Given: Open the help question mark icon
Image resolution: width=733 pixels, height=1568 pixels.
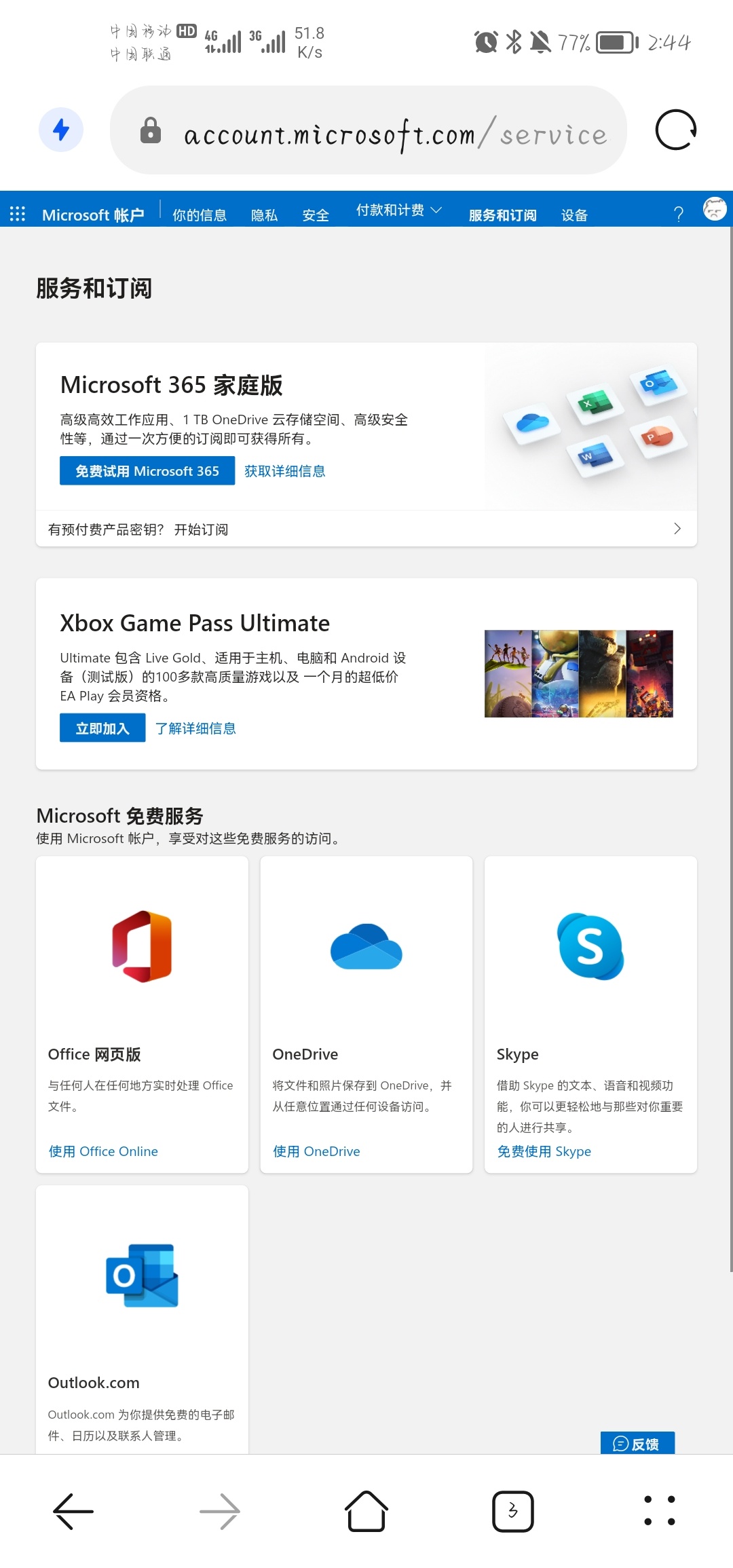Looking at the screenshot, I should coord(678,214).
